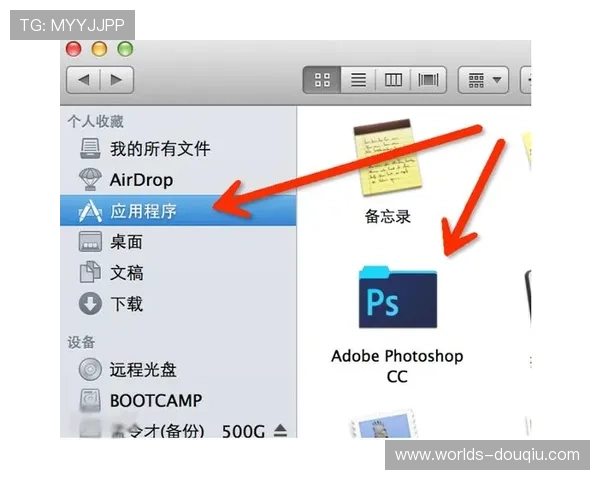Eject the 500G backup disk

point(281,431)
